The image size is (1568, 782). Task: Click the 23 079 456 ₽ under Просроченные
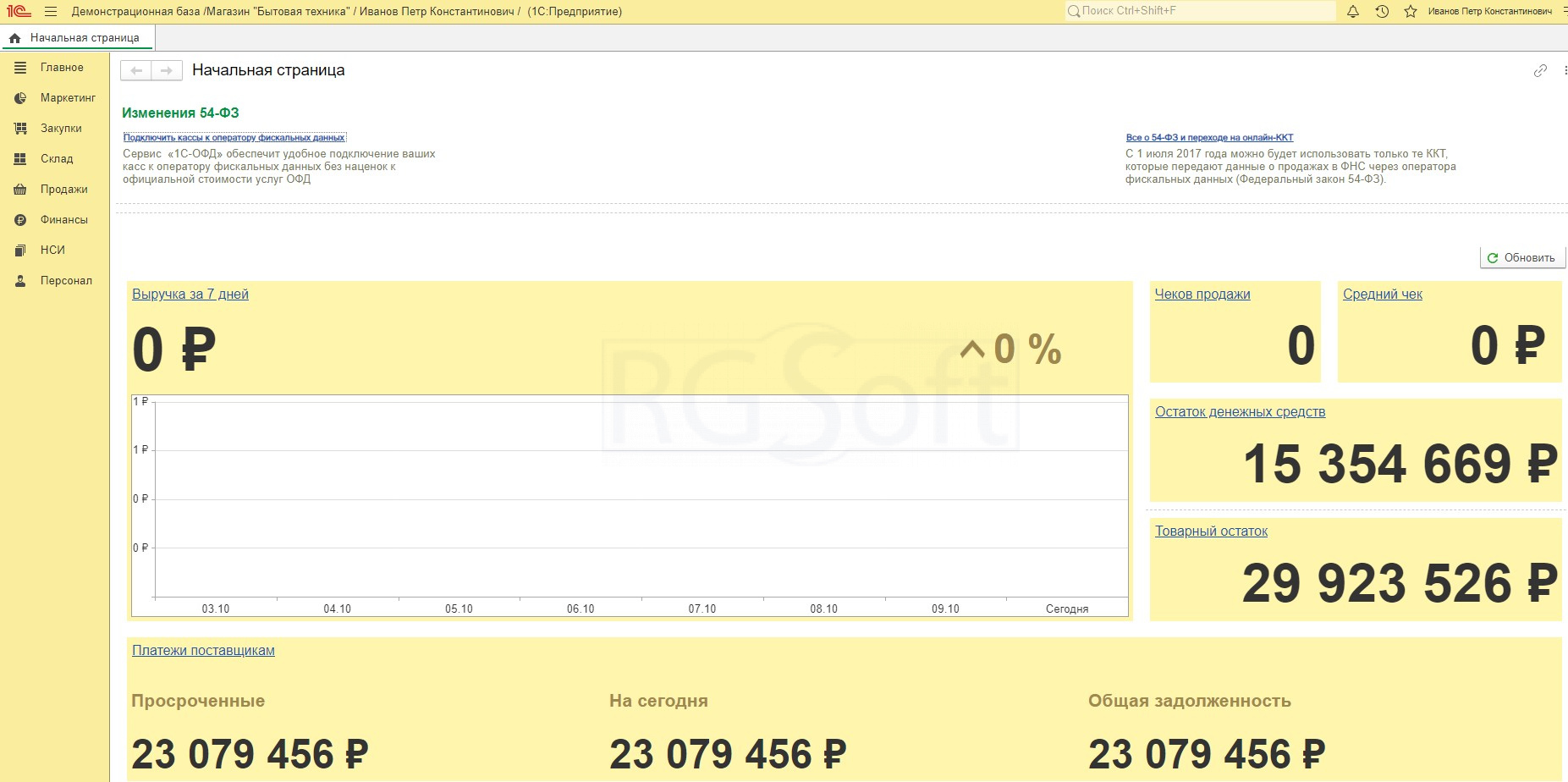[250, 754]
